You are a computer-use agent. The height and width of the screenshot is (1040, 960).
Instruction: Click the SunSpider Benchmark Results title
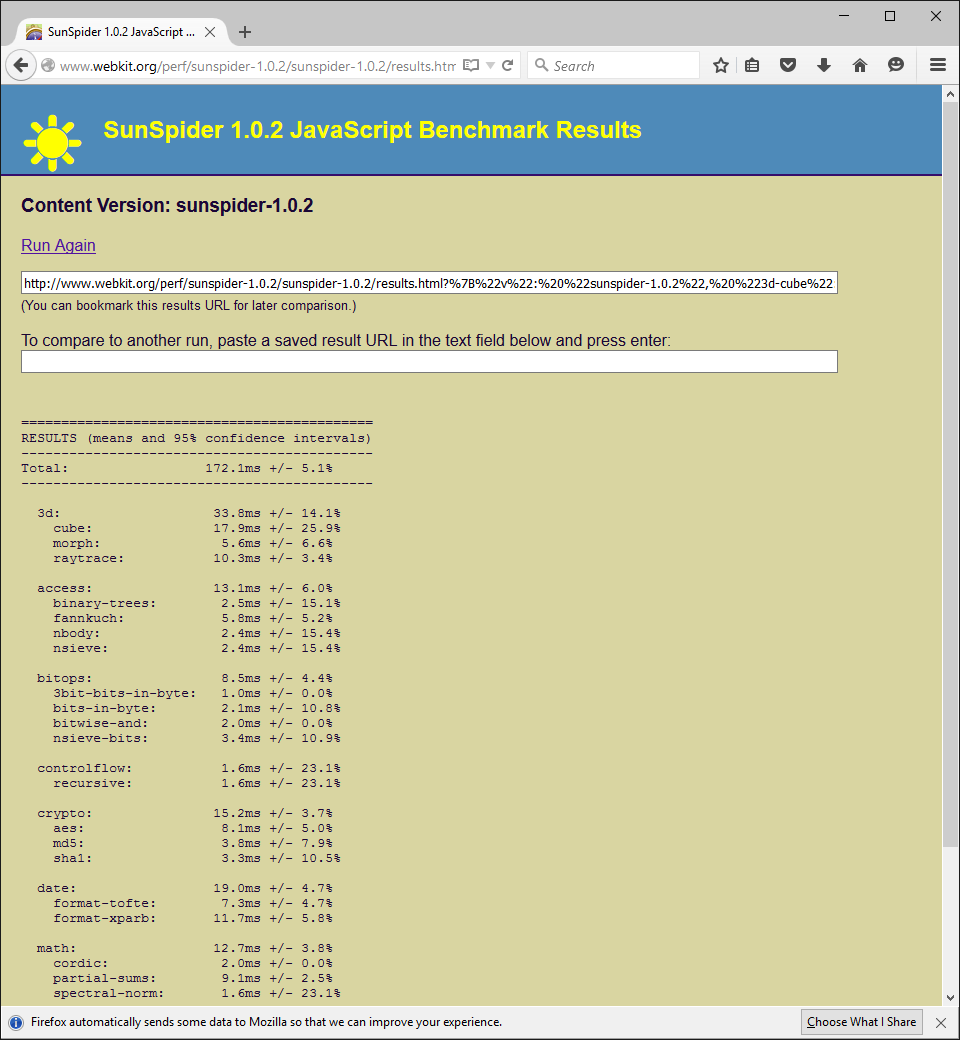pyautogui.click(x=372, y=130)
